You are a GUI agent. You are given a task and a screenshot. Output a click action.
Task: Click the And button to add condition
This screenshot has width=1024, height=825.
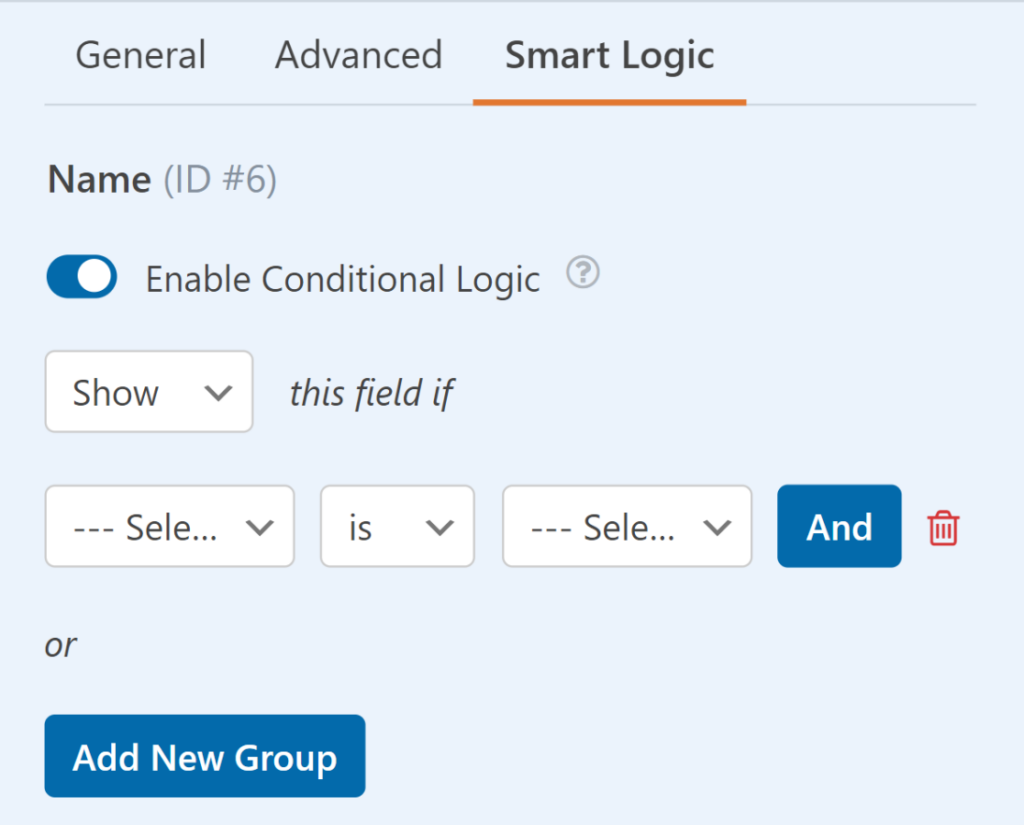point(839,526)
